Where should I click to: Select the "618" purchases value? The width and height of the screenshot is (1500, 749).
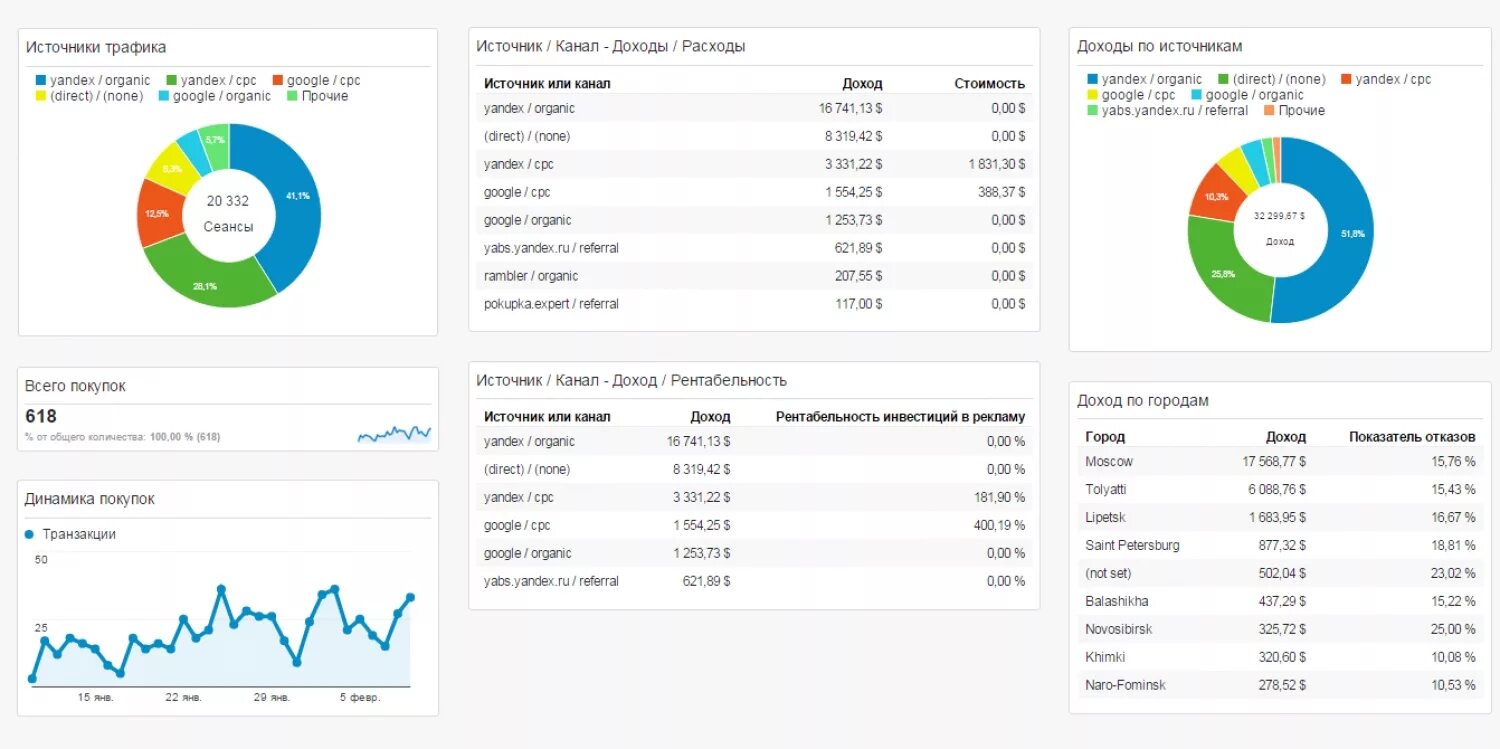click(41, 416)
